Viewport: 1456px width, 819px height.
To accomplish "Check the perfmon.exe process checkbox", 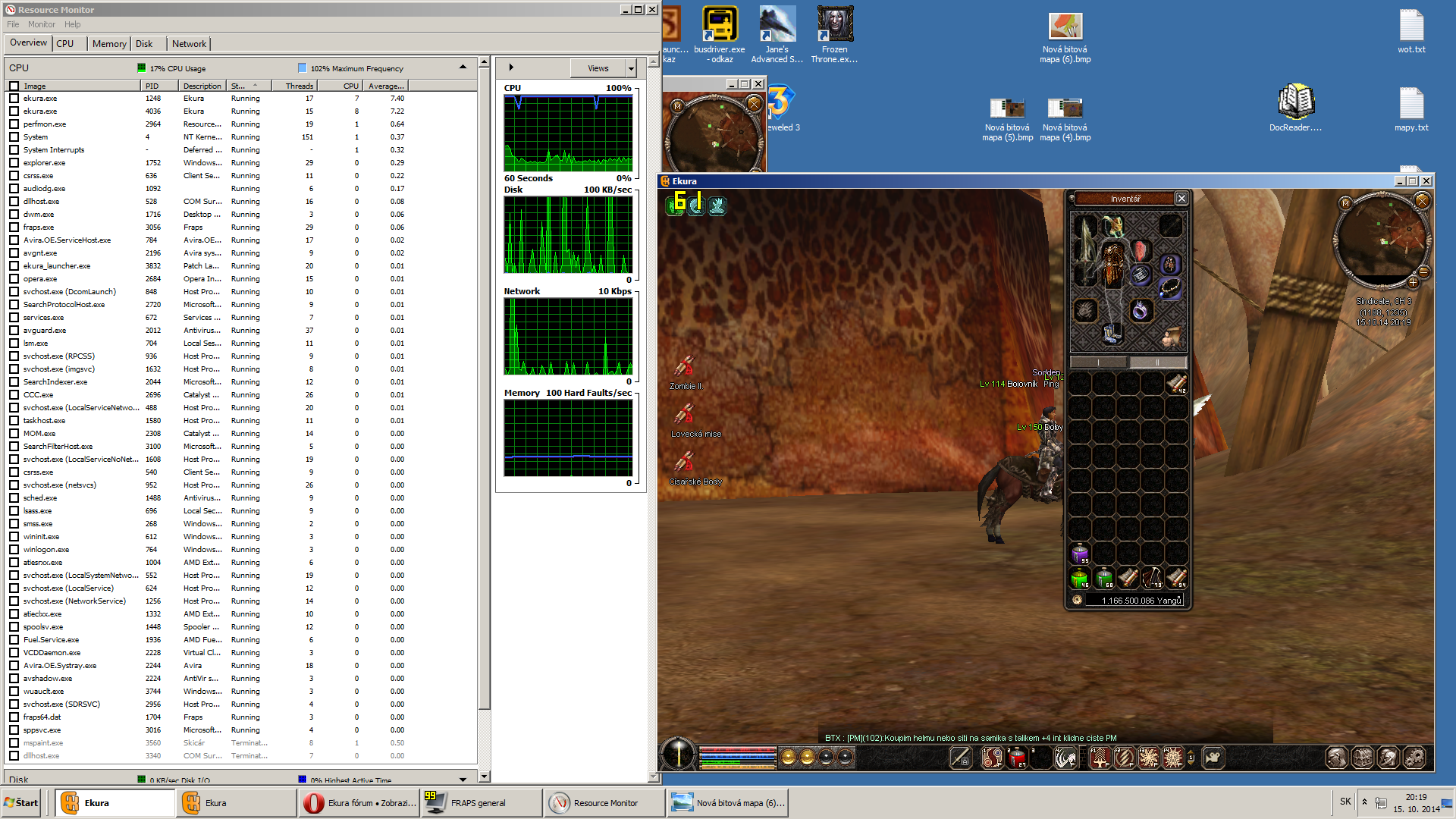I will click(x=14, y=124).
